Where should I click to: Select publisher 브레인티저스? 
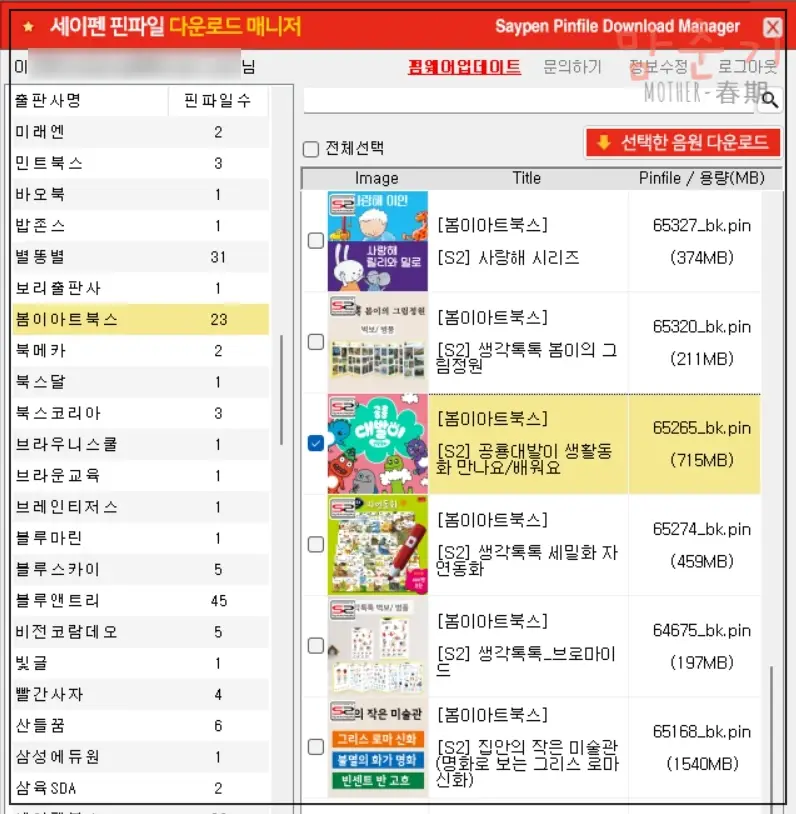140,507
